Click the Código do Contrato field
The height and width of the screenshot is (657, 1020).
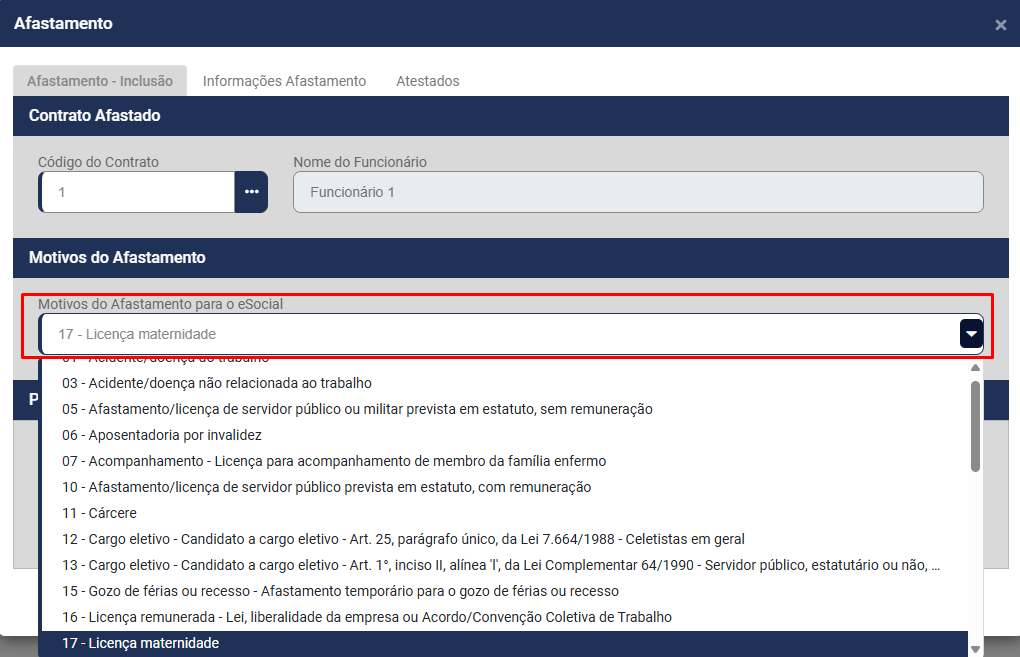(x=137, y=192)
